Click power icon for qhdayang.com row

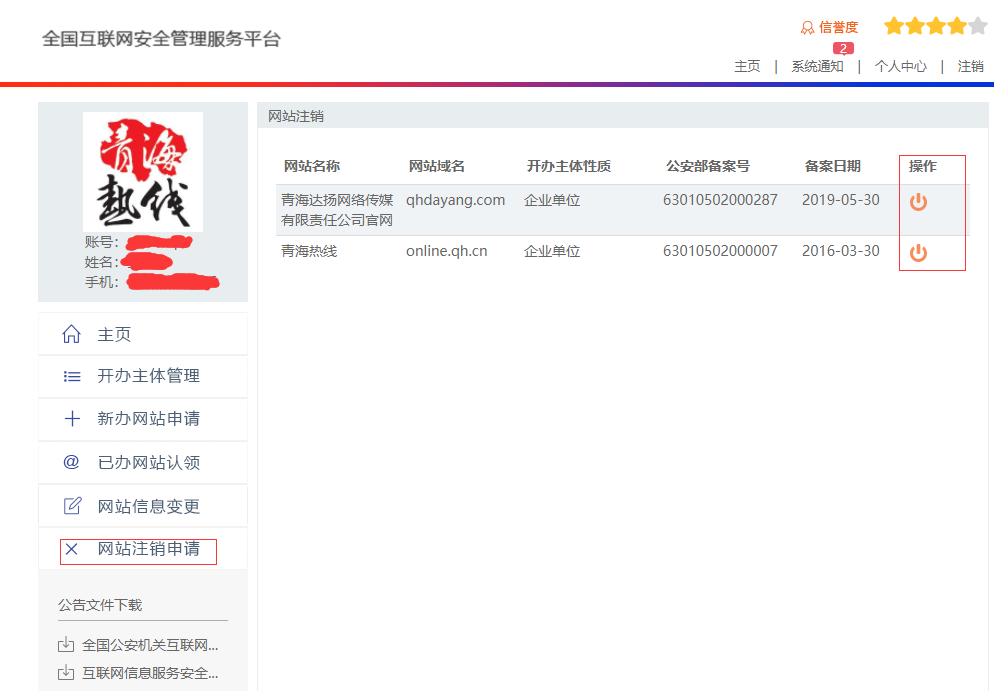918,202
